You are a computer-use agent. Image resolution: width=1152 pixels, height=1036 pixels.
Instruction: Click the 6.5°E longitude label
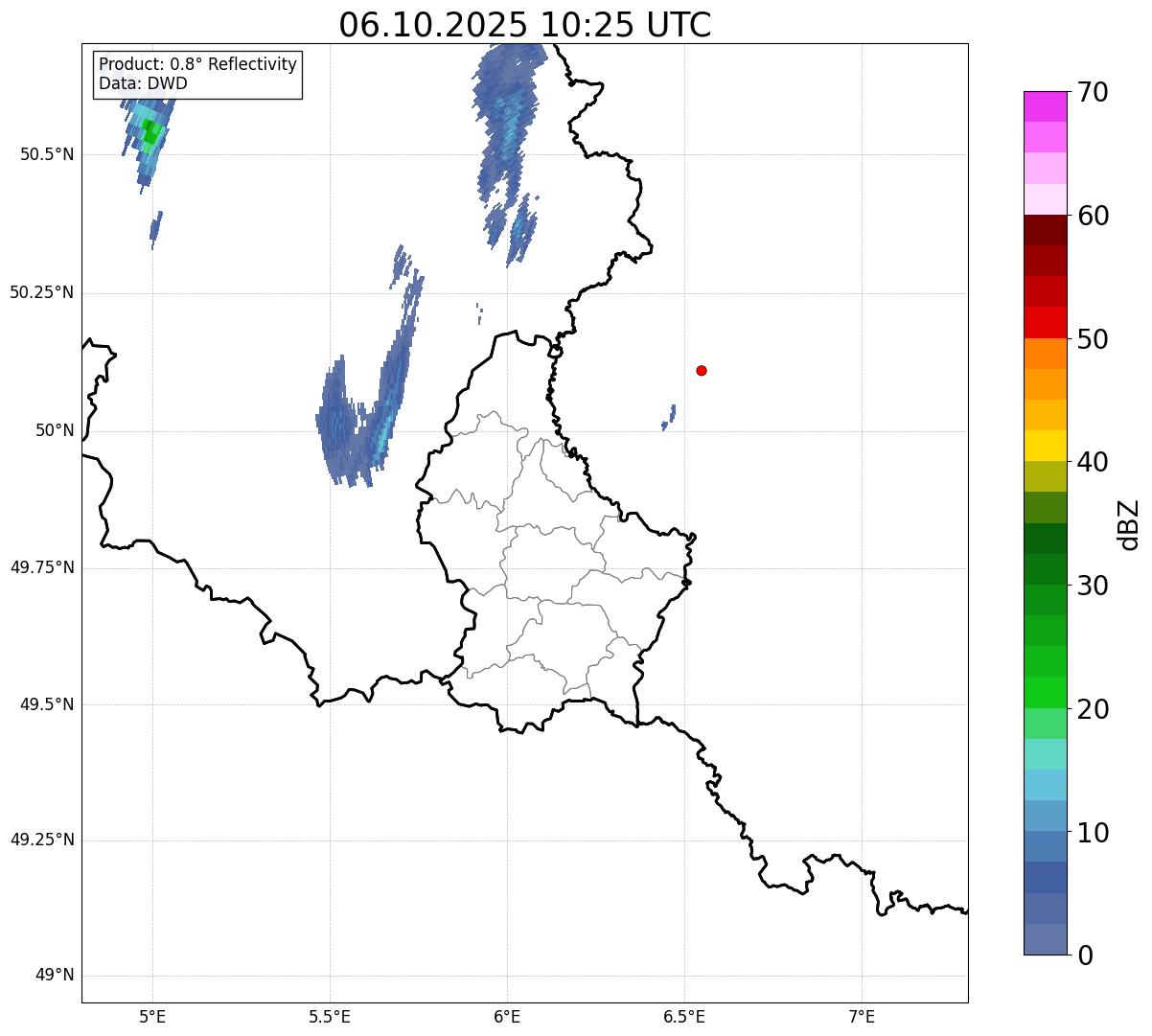pyautogui.click(x=684, y=1016)
